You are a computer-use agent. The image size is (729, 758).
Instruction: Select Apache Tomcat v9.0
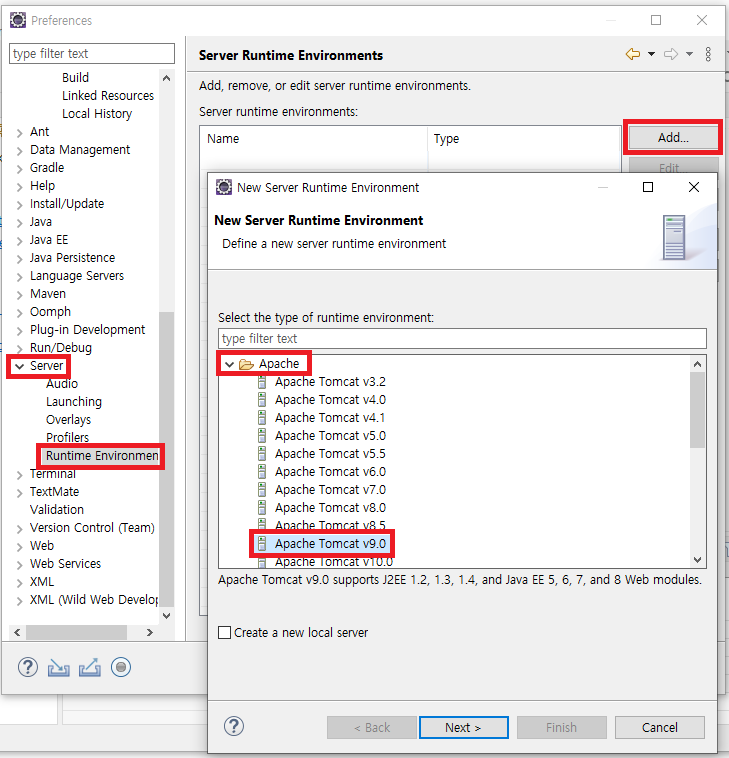[x=330, y=544]
